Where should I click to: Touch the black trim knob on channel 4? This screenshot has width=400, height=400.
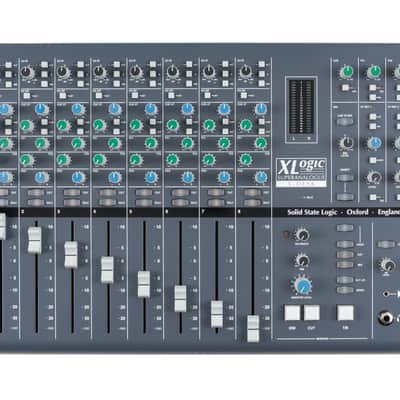coord(99,72)
